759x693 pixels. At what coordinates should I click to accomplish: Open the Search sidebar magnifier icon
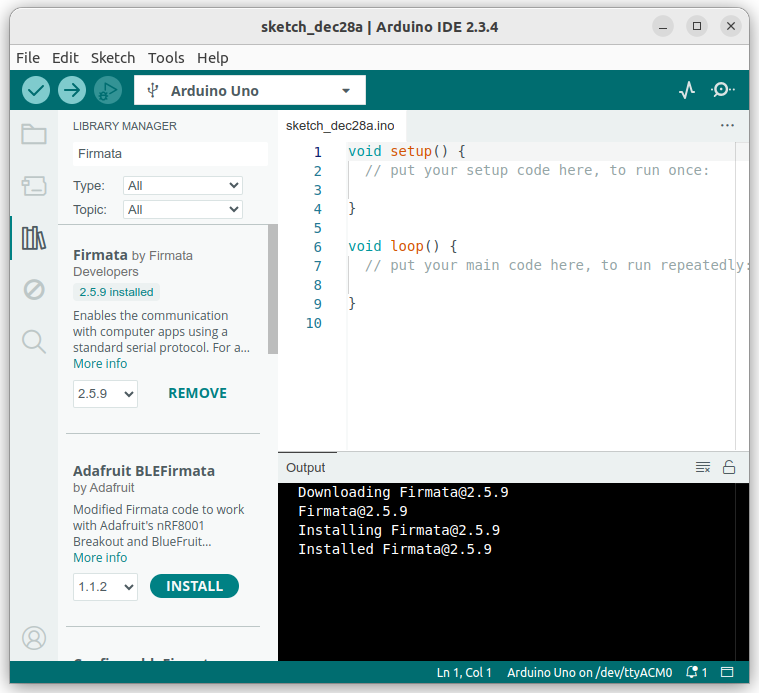click(34, 342)
